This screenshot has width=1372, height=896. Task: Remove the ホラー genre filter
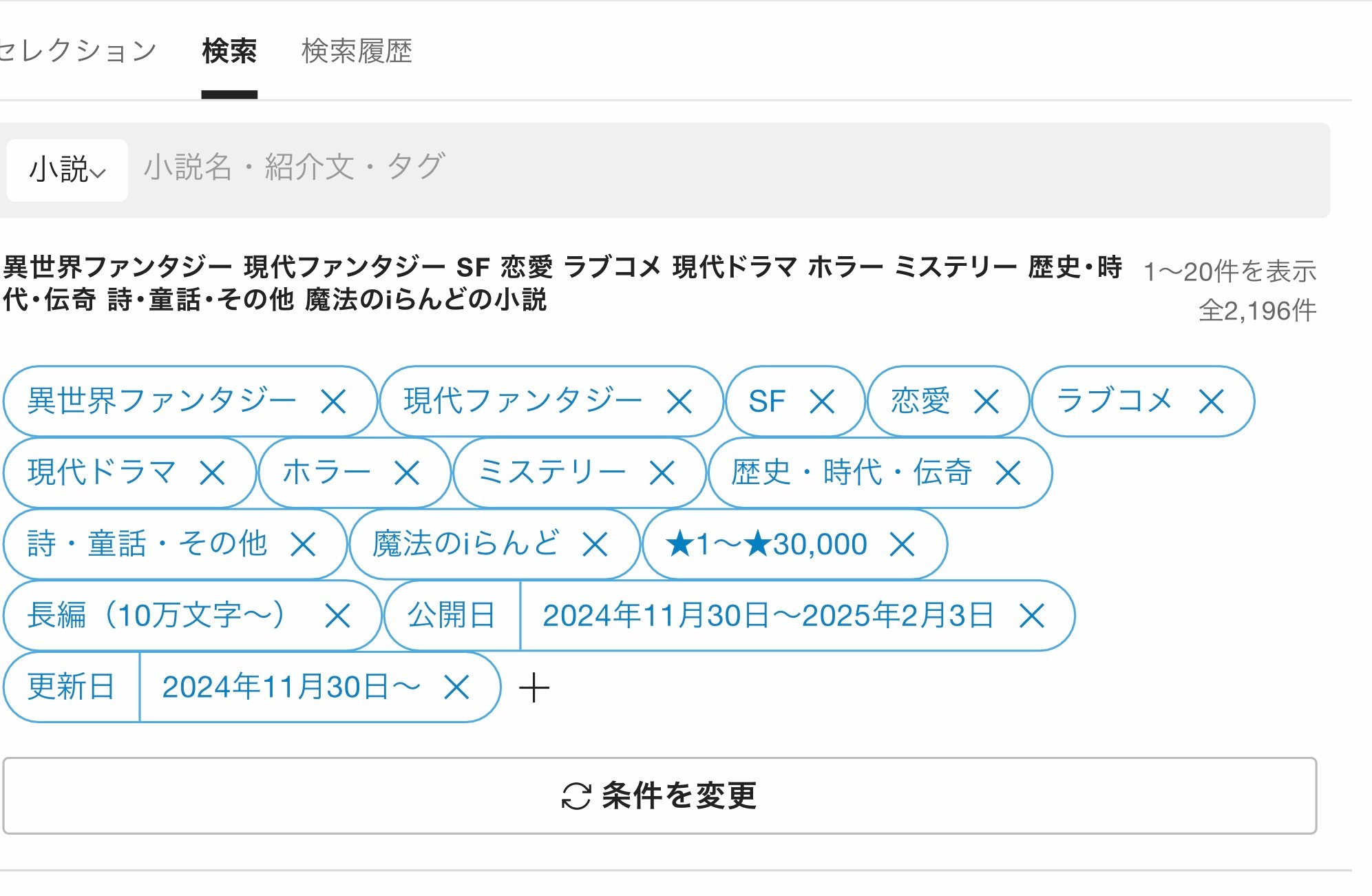pos(407,473)
